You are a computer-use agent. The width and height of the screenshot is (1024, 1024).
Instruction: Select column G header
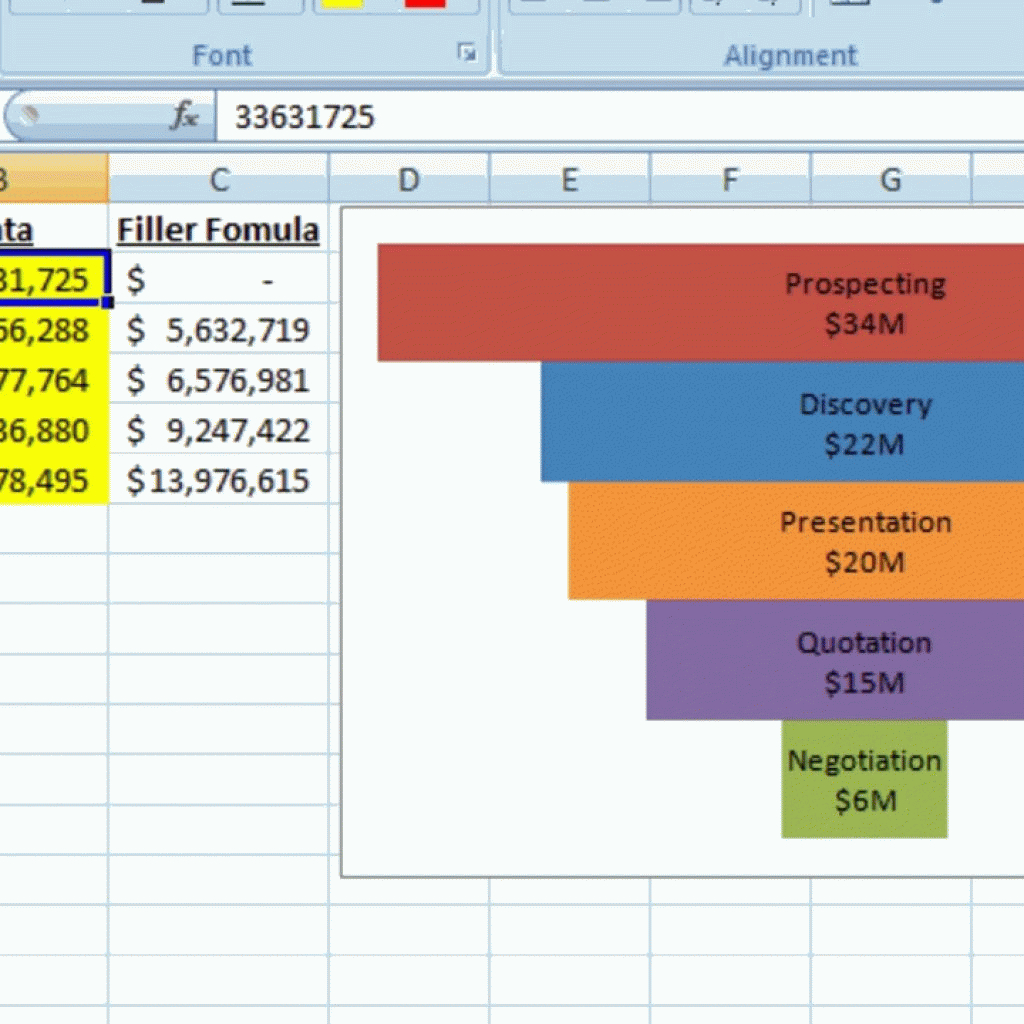click(890, 180)
